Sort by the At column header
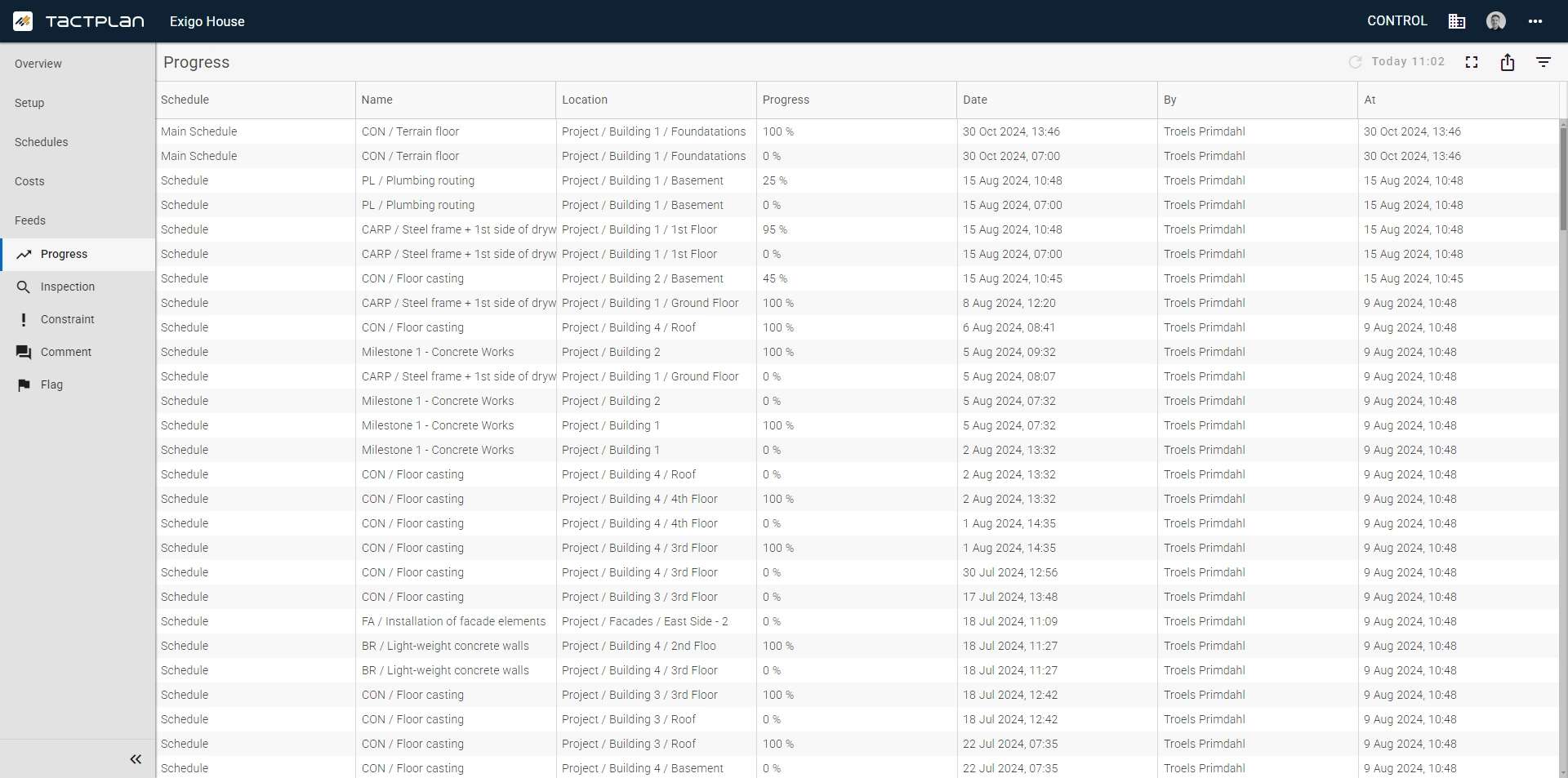 [x=1458, y=100]
